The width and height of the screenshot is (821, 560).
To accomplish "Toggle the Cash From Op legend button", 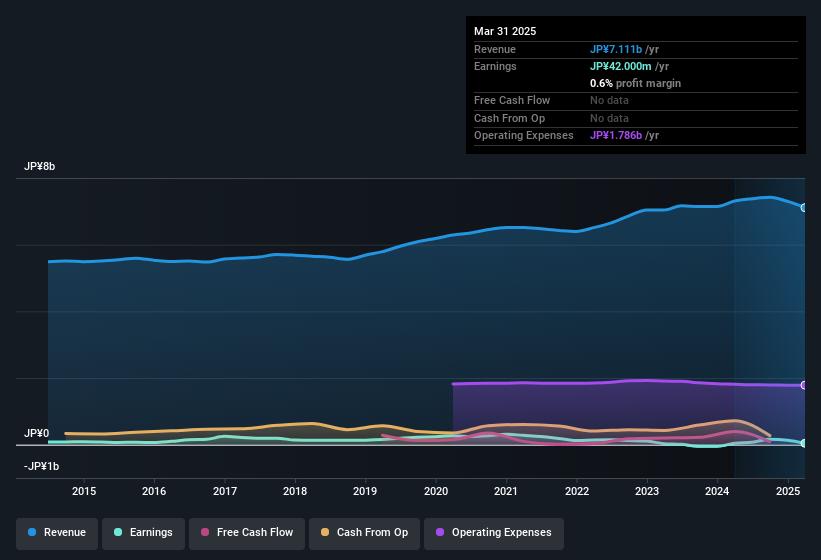I will pyautogui.click(x=364, y=533).
